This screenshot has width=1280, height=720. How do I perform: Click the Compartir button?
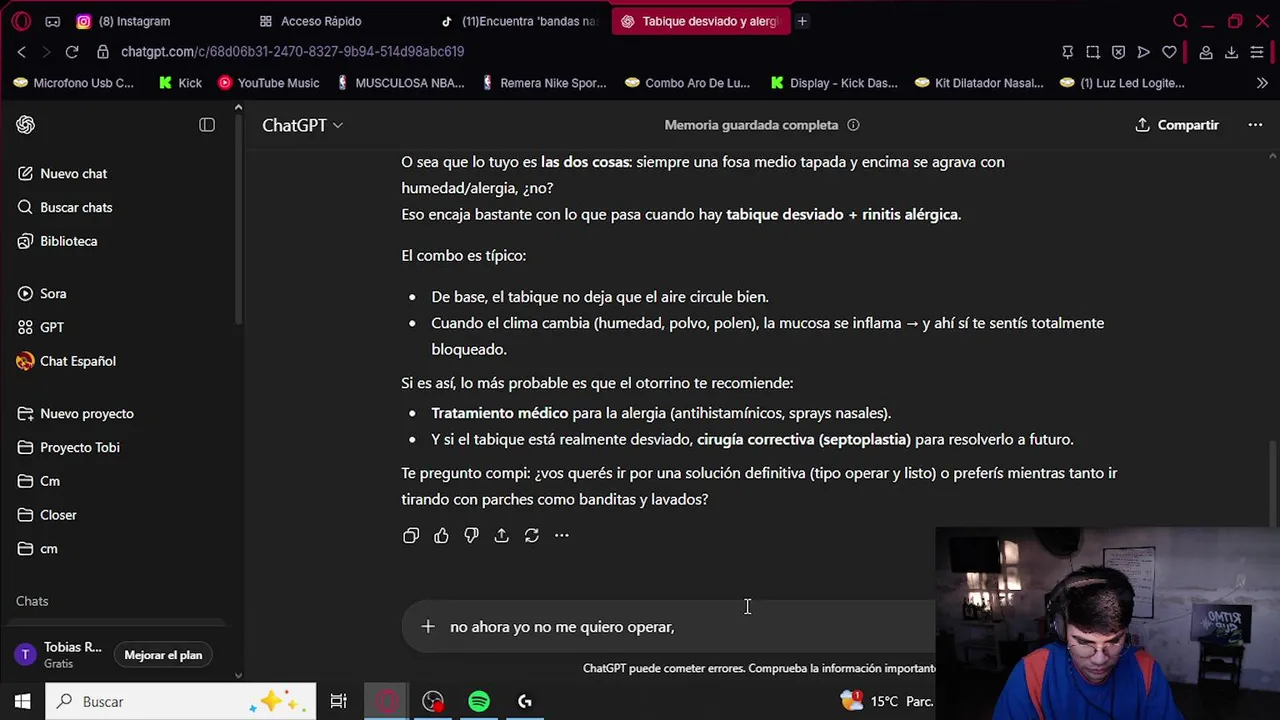coord(1177,125)
